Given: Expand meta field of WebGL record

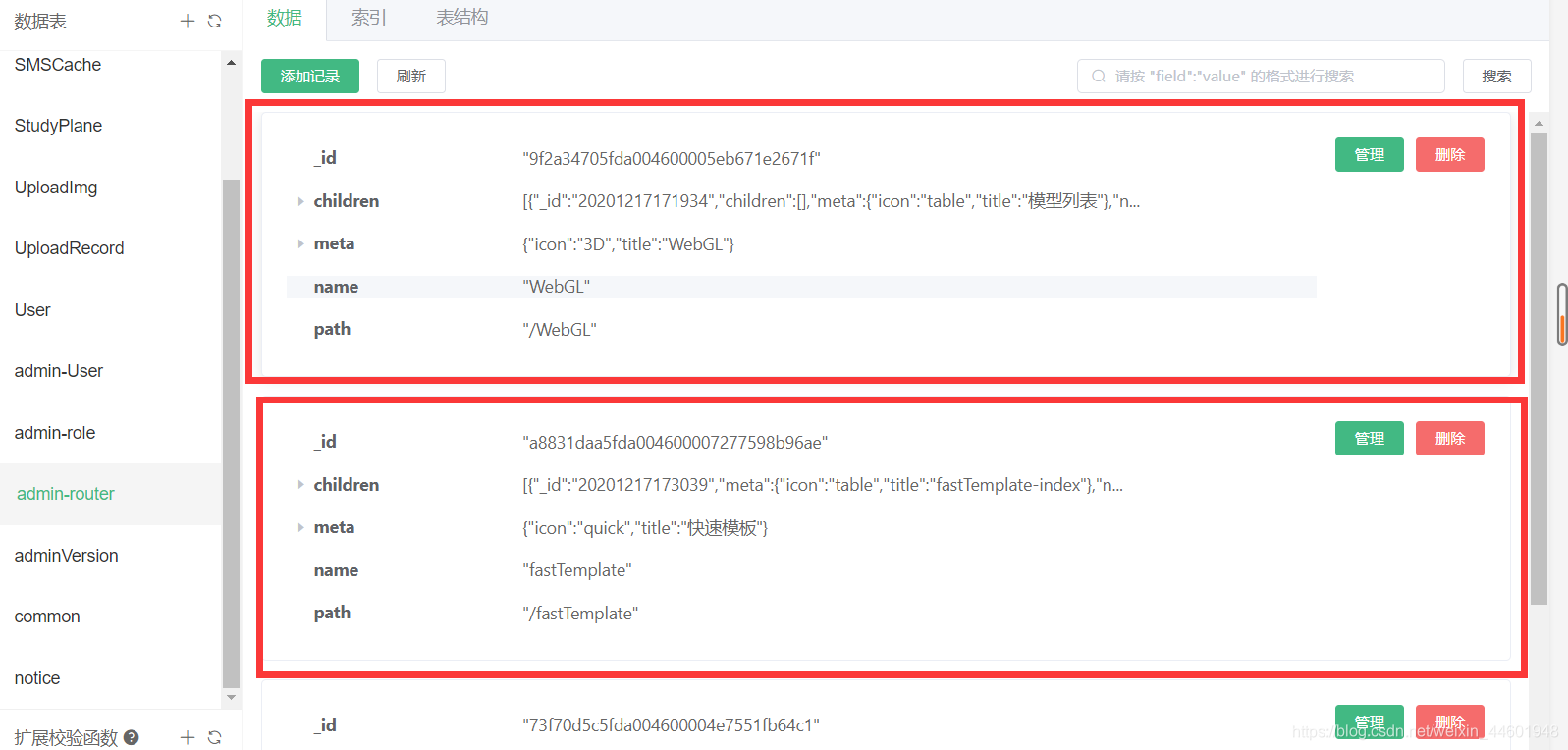Looking at the screenshot, I should [300, 243].
